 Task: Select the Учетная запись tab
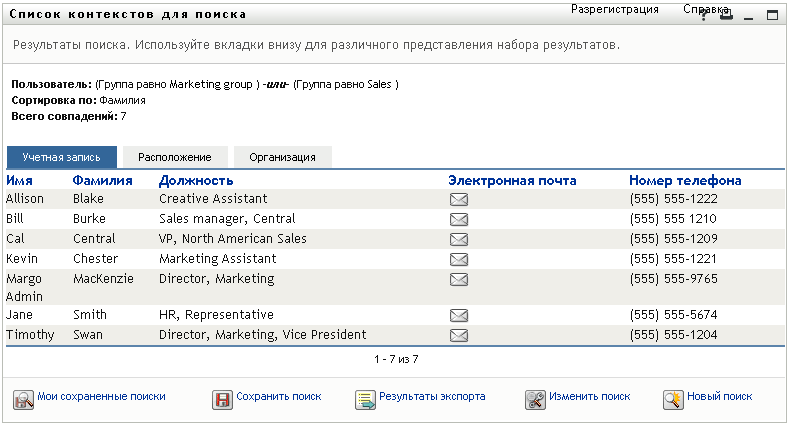(x=62, y=157)
